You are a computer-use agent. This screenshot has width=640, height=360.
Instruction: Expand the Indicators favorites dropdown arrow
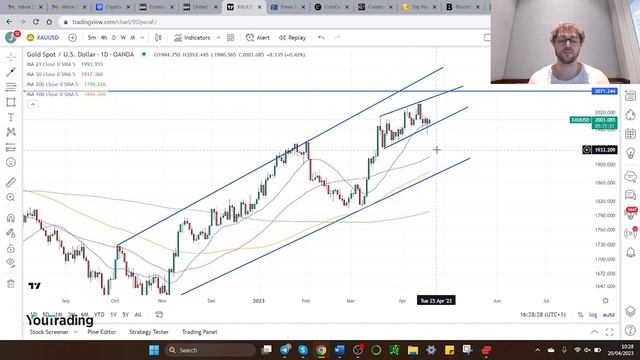pos(218,38)
